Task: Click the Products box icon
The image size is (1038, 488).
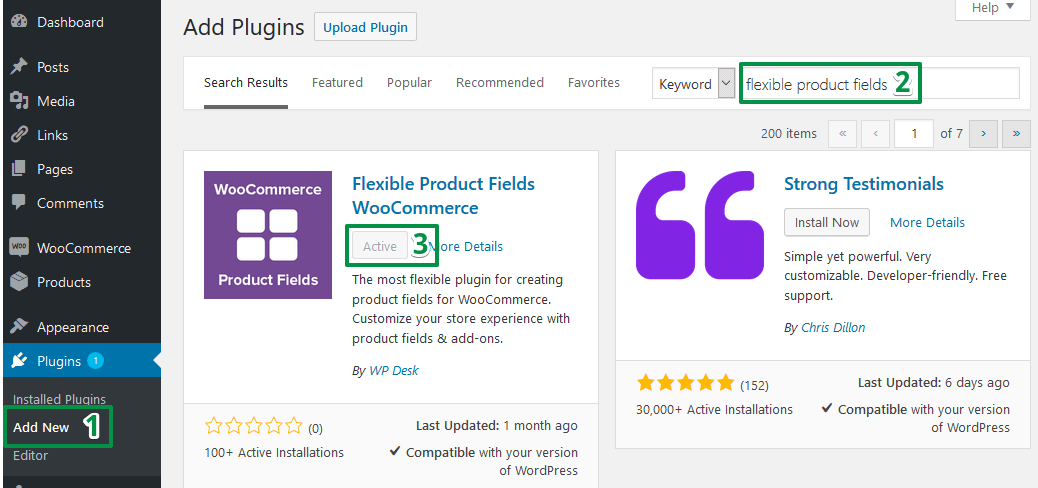Action: (x=19, y=282)
